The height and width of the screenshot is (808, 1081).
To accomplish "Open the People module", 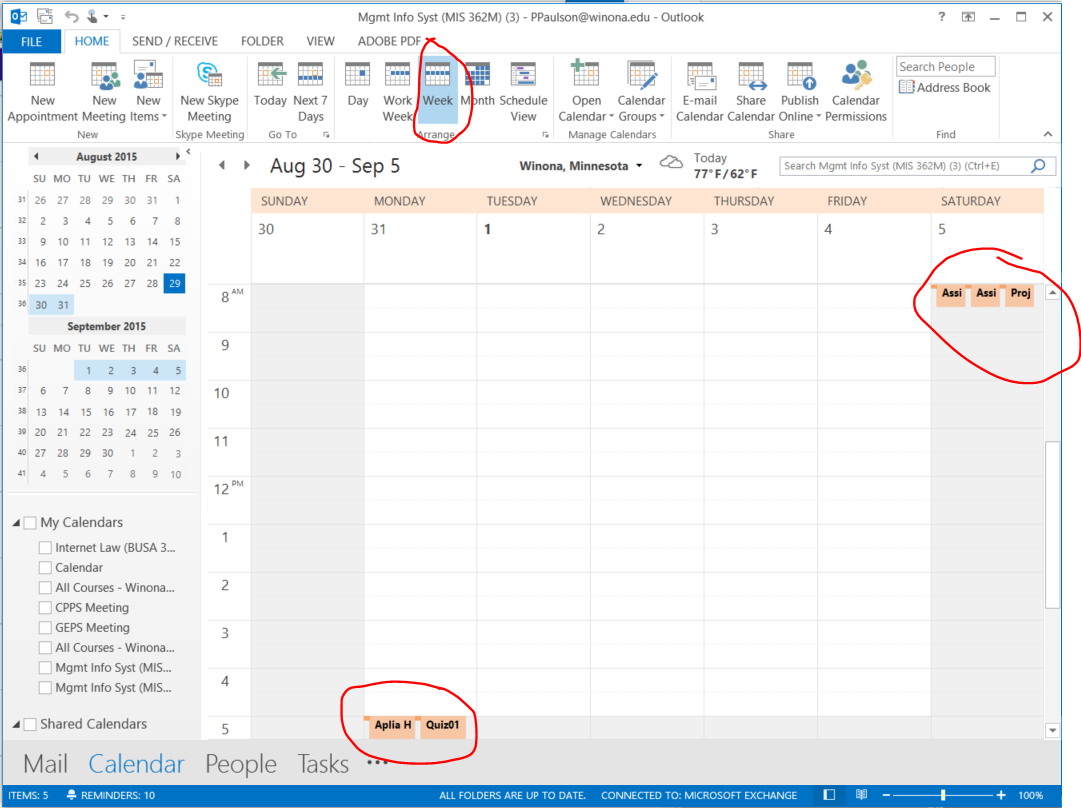I will coord(241,764).
